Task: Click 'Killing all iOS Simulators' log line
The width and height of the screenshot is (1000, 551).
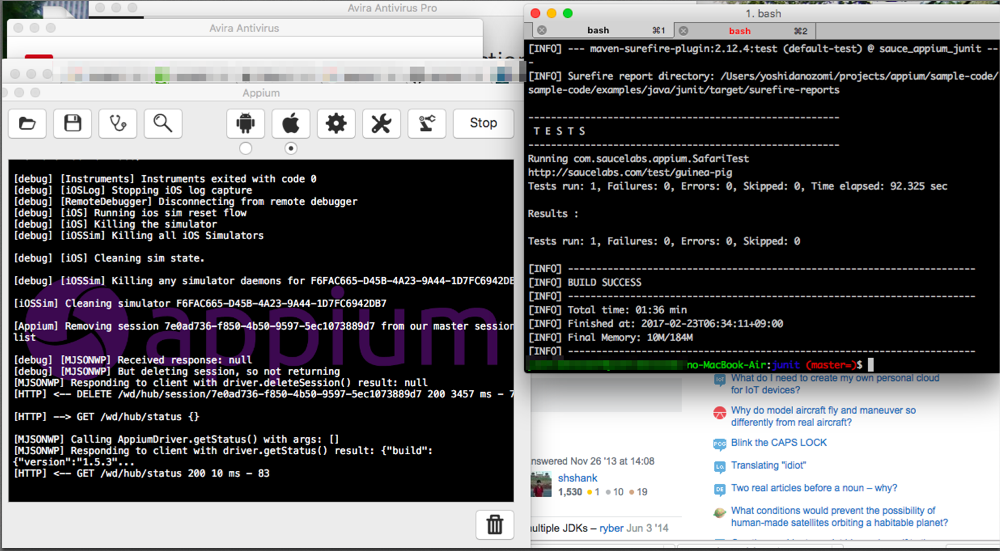Action: pos(138,235)
